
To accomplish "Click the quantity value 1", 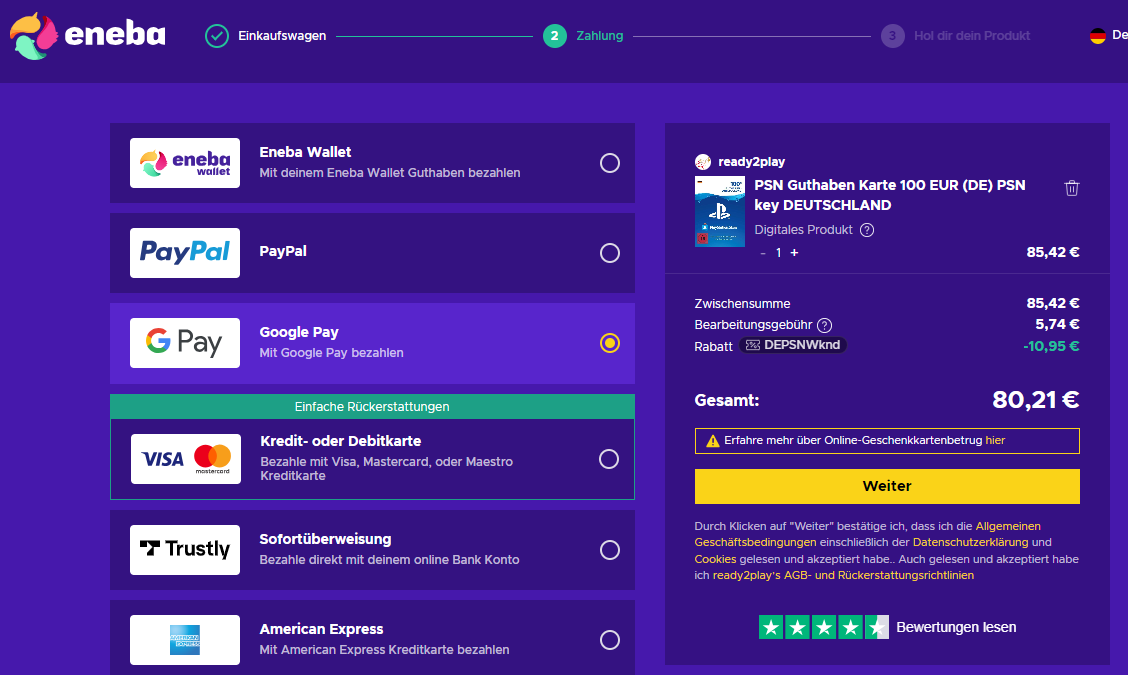I will pyautogui.click(x=778, y=253).
